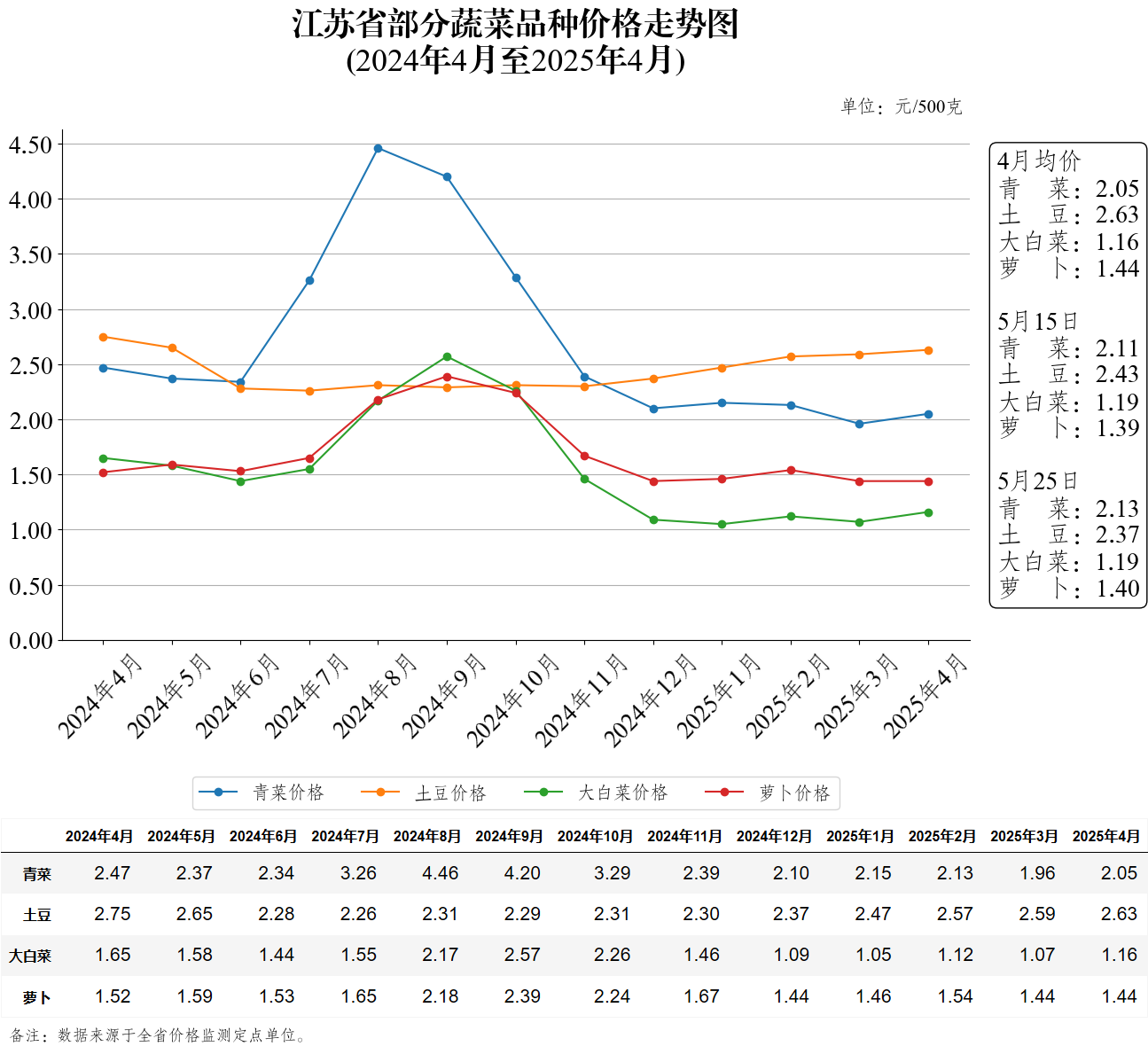This screenshot has width=1148, height=1062.
Task: Click the 土豆价格 legend marker
Action: (380, 793)
